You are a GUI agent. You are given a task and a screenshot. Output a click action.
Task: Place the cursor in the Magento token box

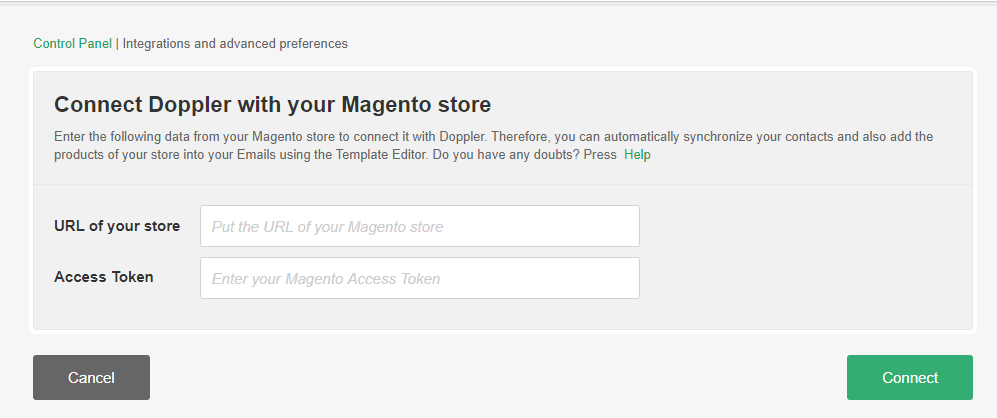pyautogui.click(x=420, y=278)
